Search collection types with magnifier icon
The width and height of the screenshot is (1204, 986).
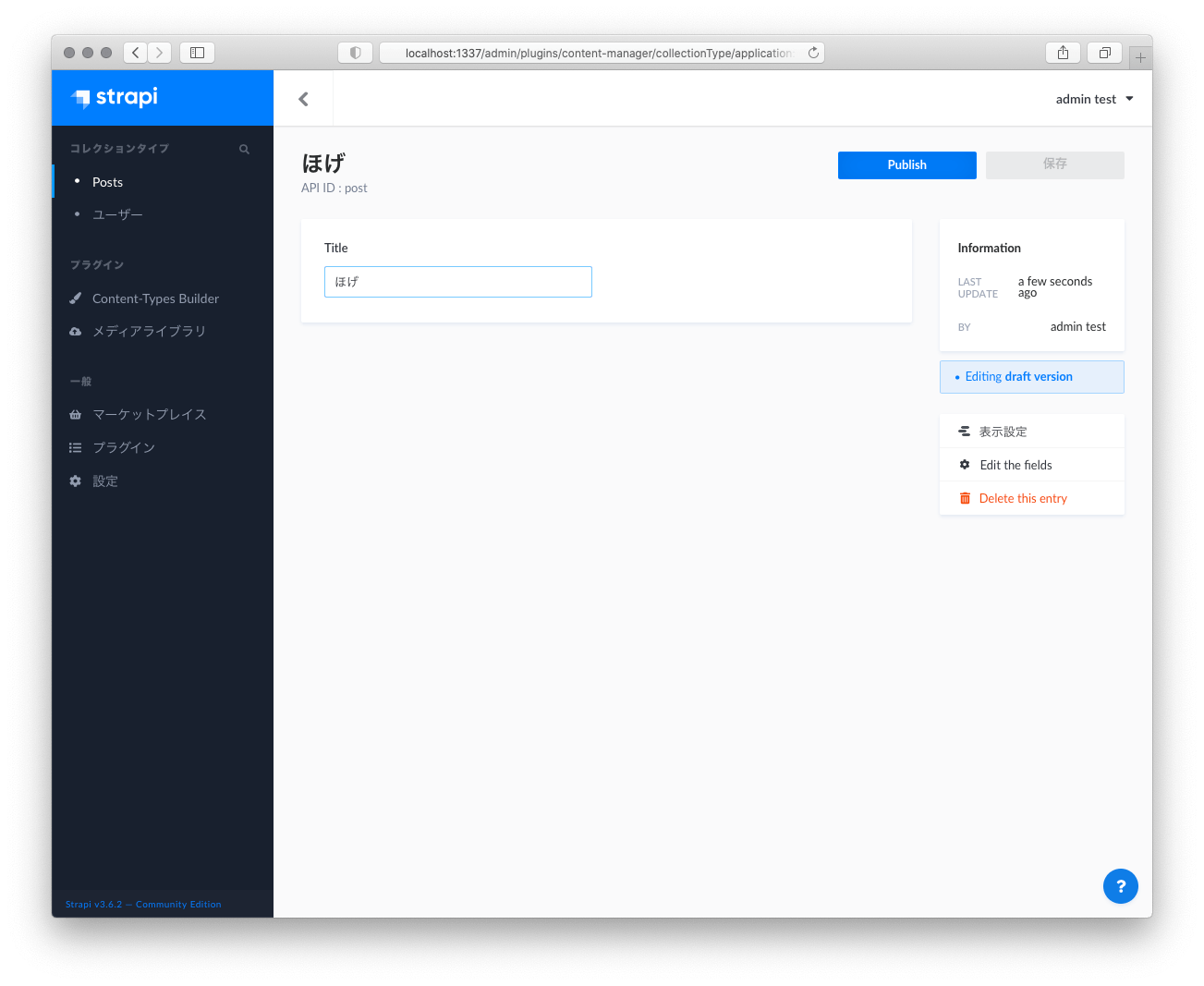point(244,149)
